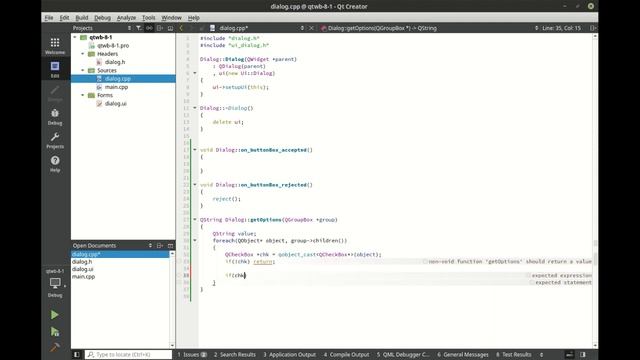Go forward in editor navigation history
The image size is (640, 360).
click(191, 28)
